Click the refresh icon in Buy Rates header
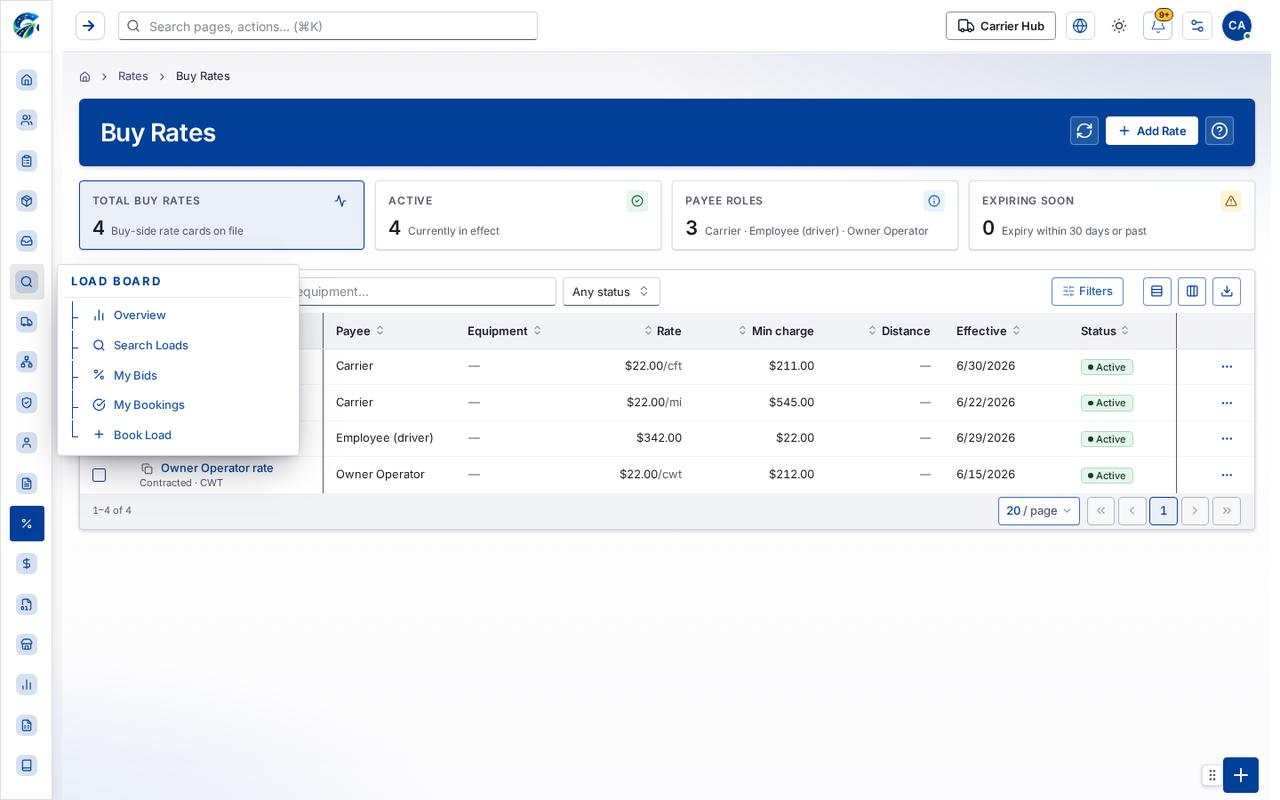 click(x=1084, y=131)
